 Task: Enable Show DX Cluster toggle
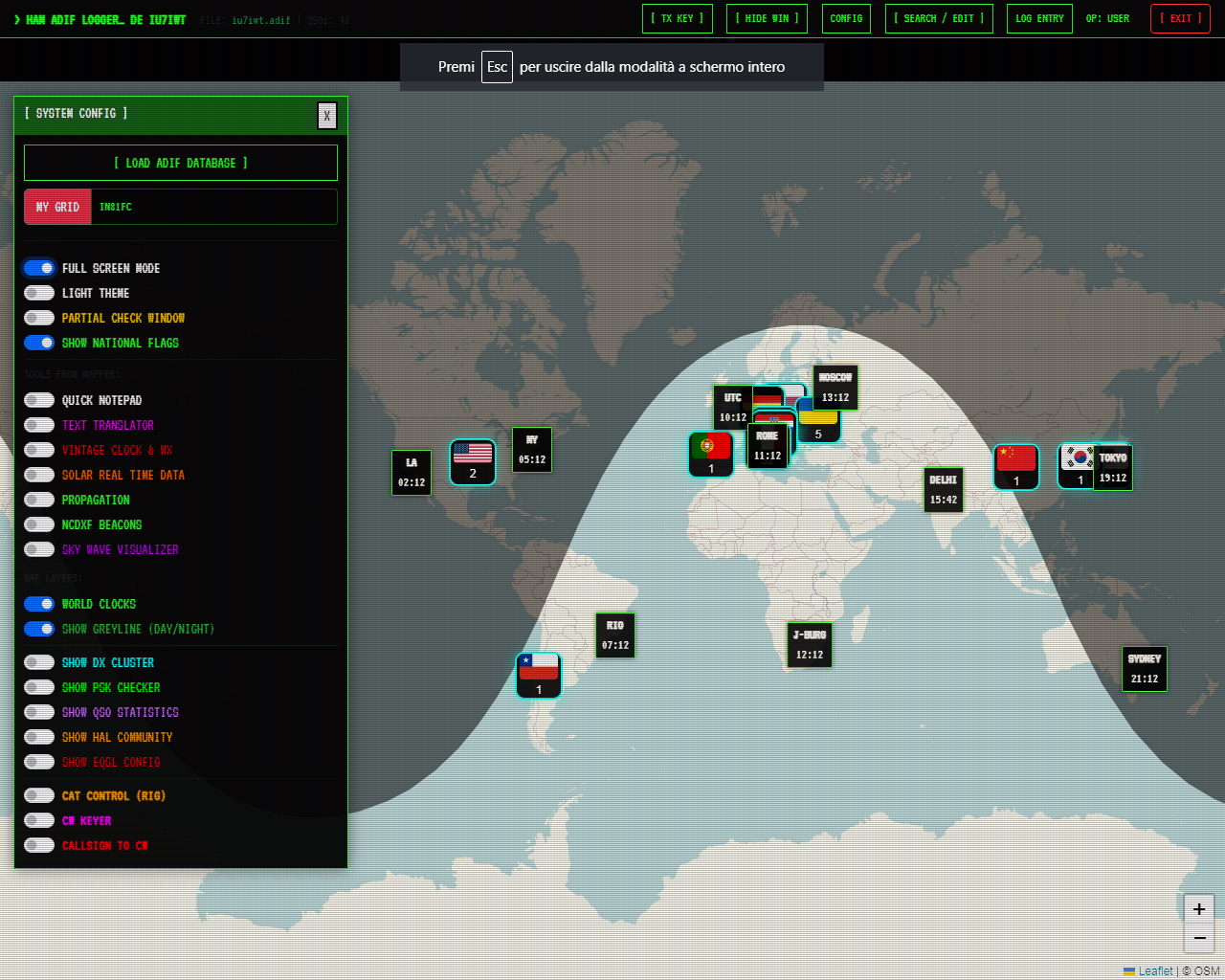pos(39,662)
